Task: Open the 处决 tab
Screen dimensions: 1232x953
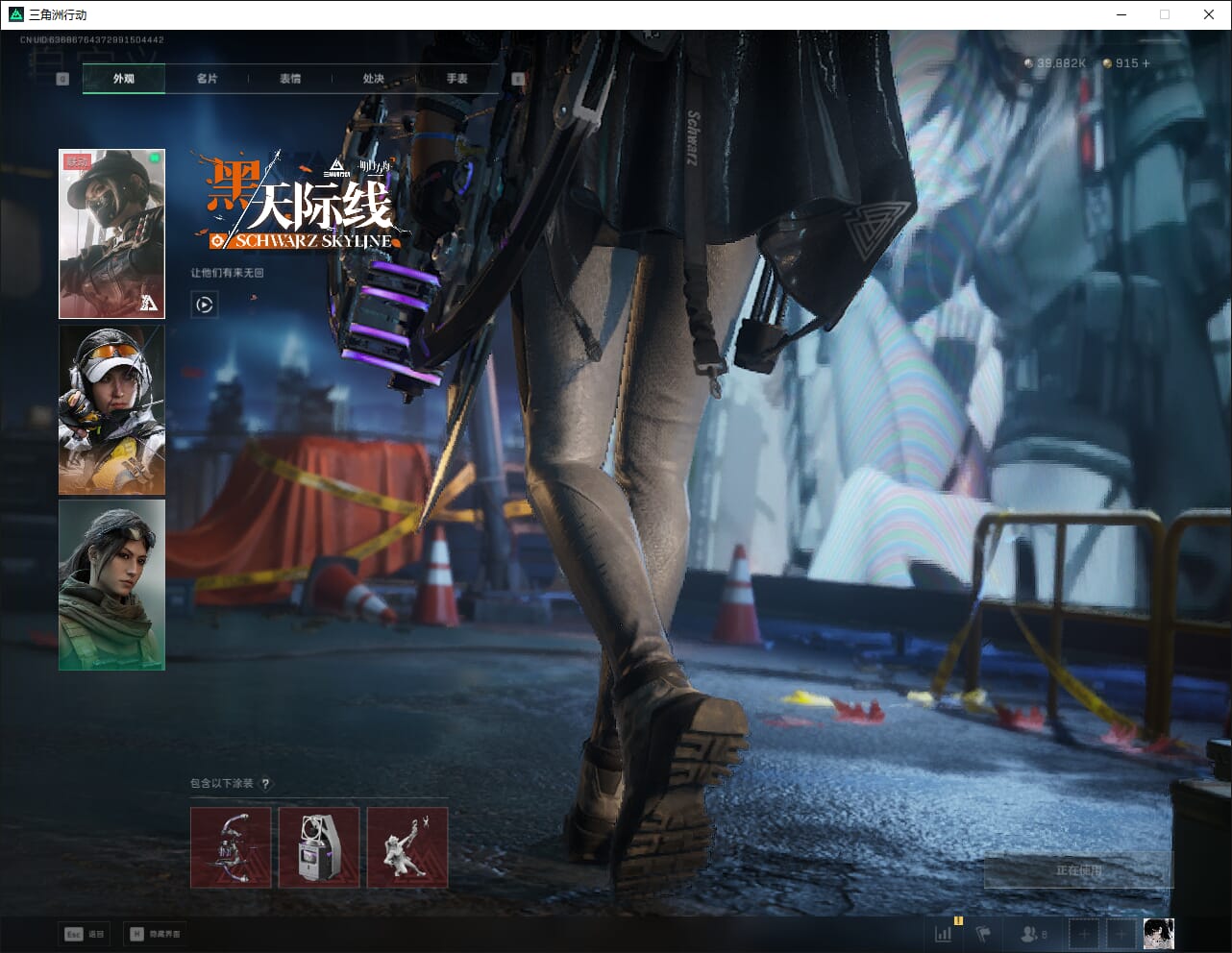Action: [x=374, y=79]
